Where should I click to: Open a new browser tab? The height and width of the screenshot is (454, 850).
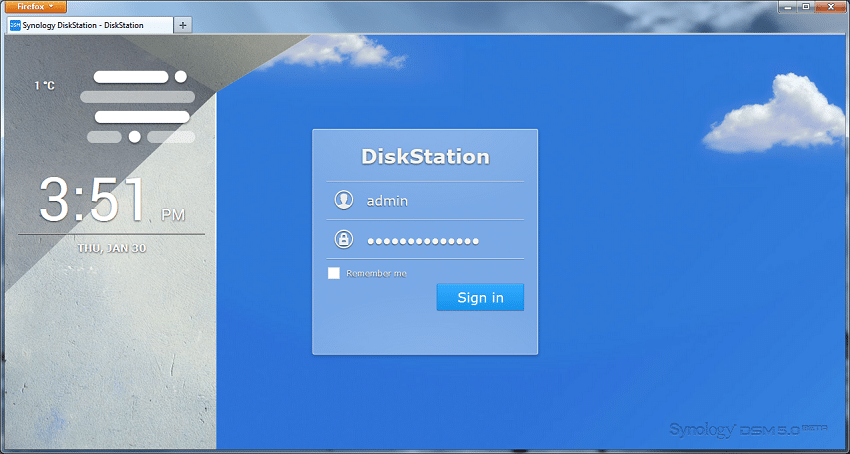pyautogui.click(x=183, y=25)
